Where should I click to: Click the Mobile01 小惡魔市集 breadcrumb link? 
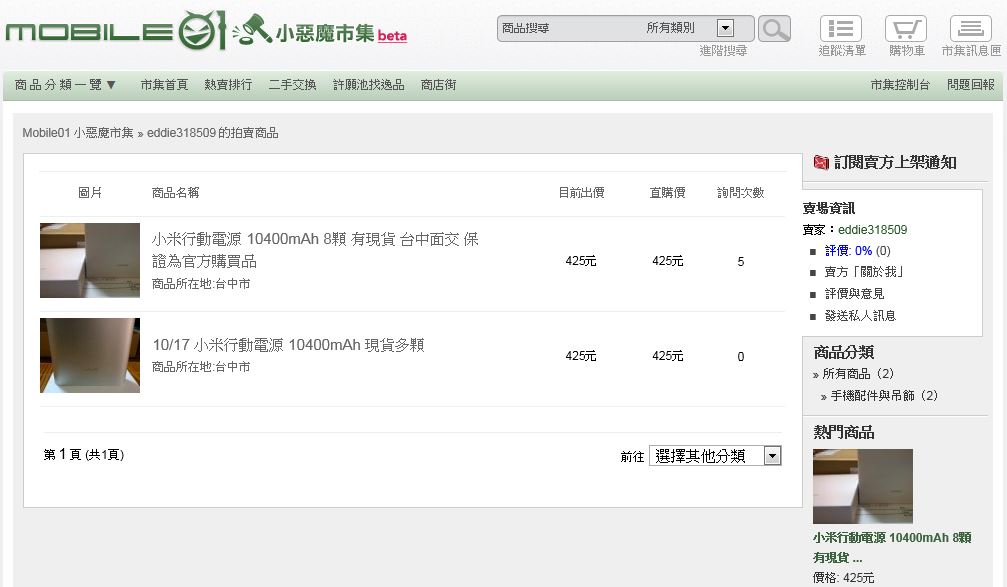78,133
